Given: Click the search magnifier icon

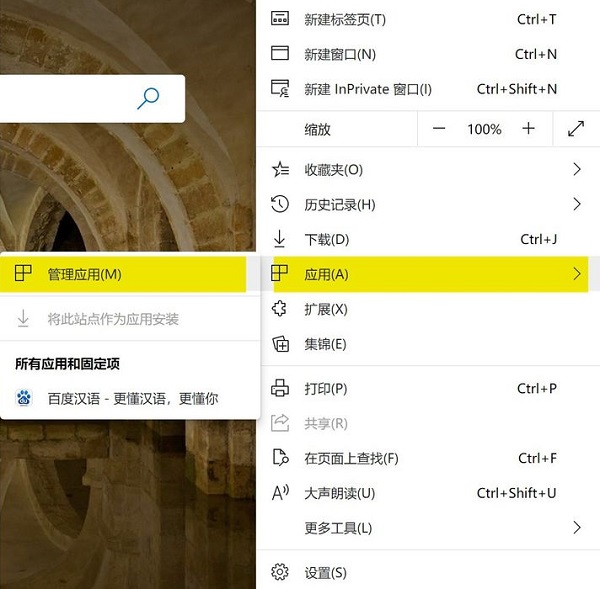Looking at the screenshot, I should click(x=148, y=98).
